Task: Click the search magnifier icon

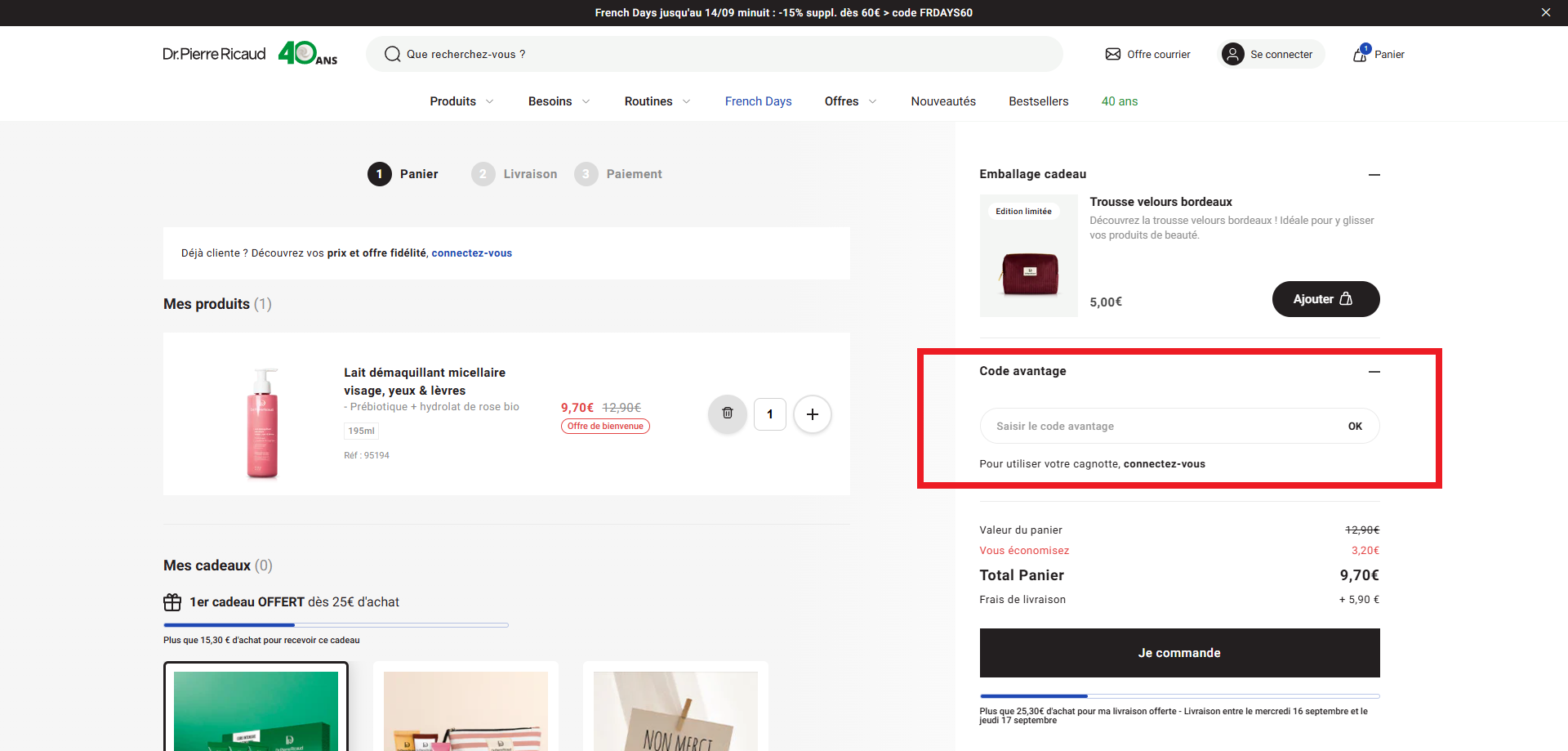Action: click(392, 54)
